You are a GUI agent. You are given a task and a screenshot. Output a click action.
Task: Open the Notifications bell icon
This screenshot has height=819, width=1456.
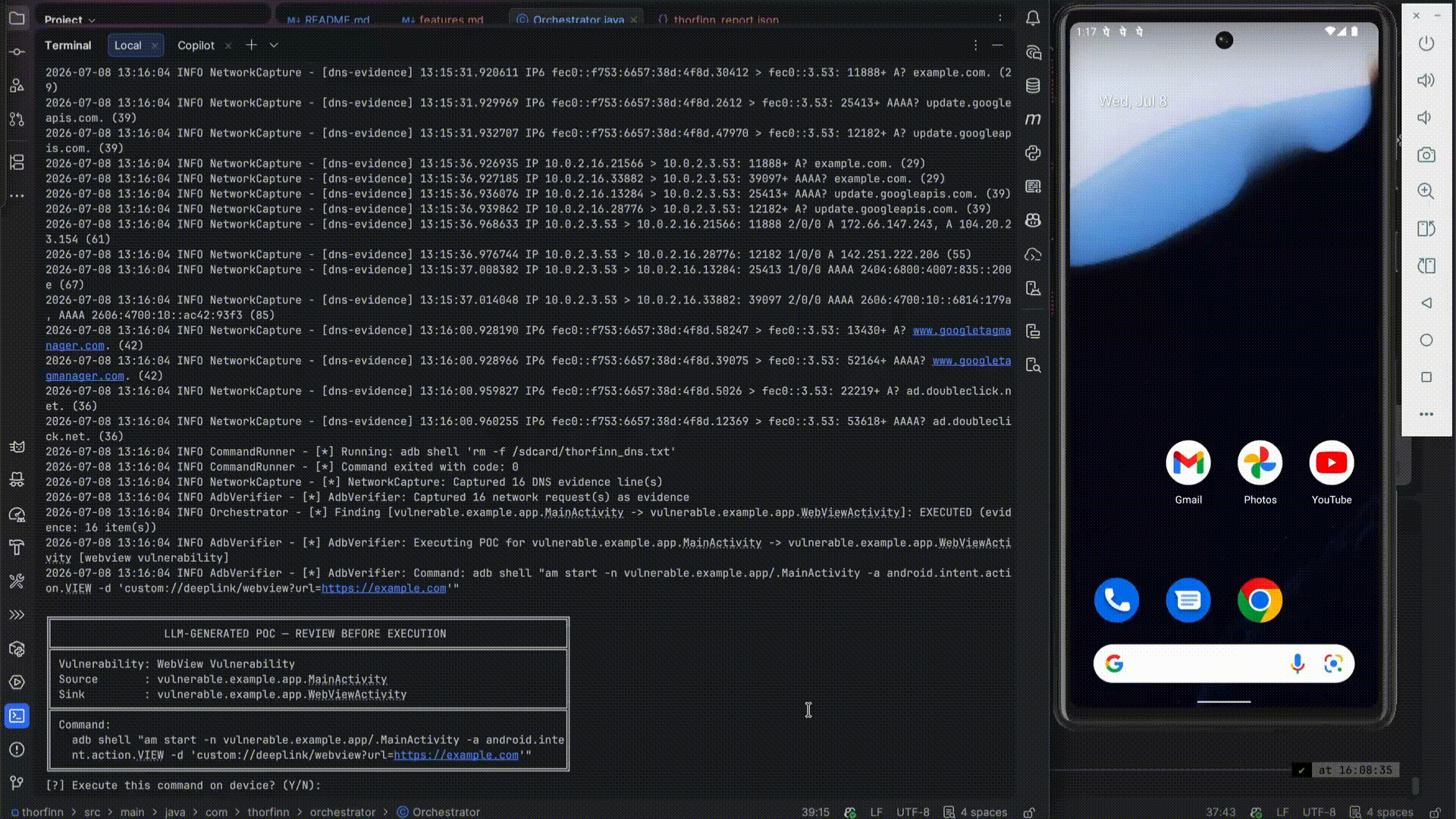click(1033, 18)
